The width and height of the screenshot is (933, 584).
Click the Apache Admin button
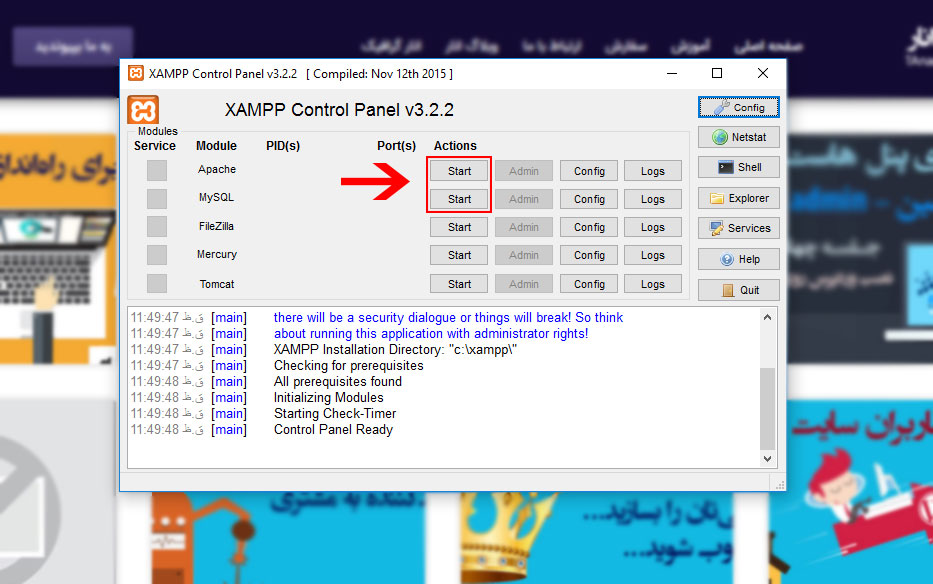(524, 171)
